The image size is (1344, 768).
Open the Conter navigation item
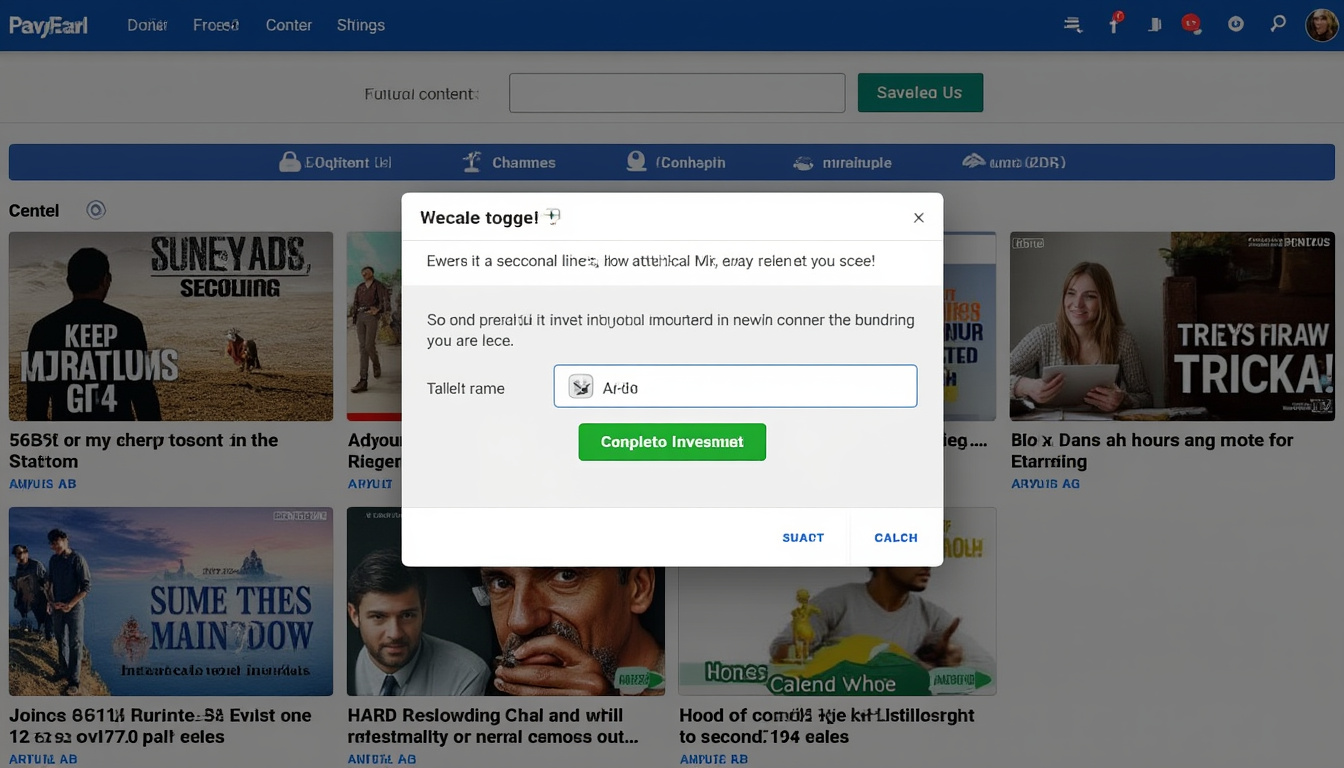pyautogui.click(x=289, y=25)
